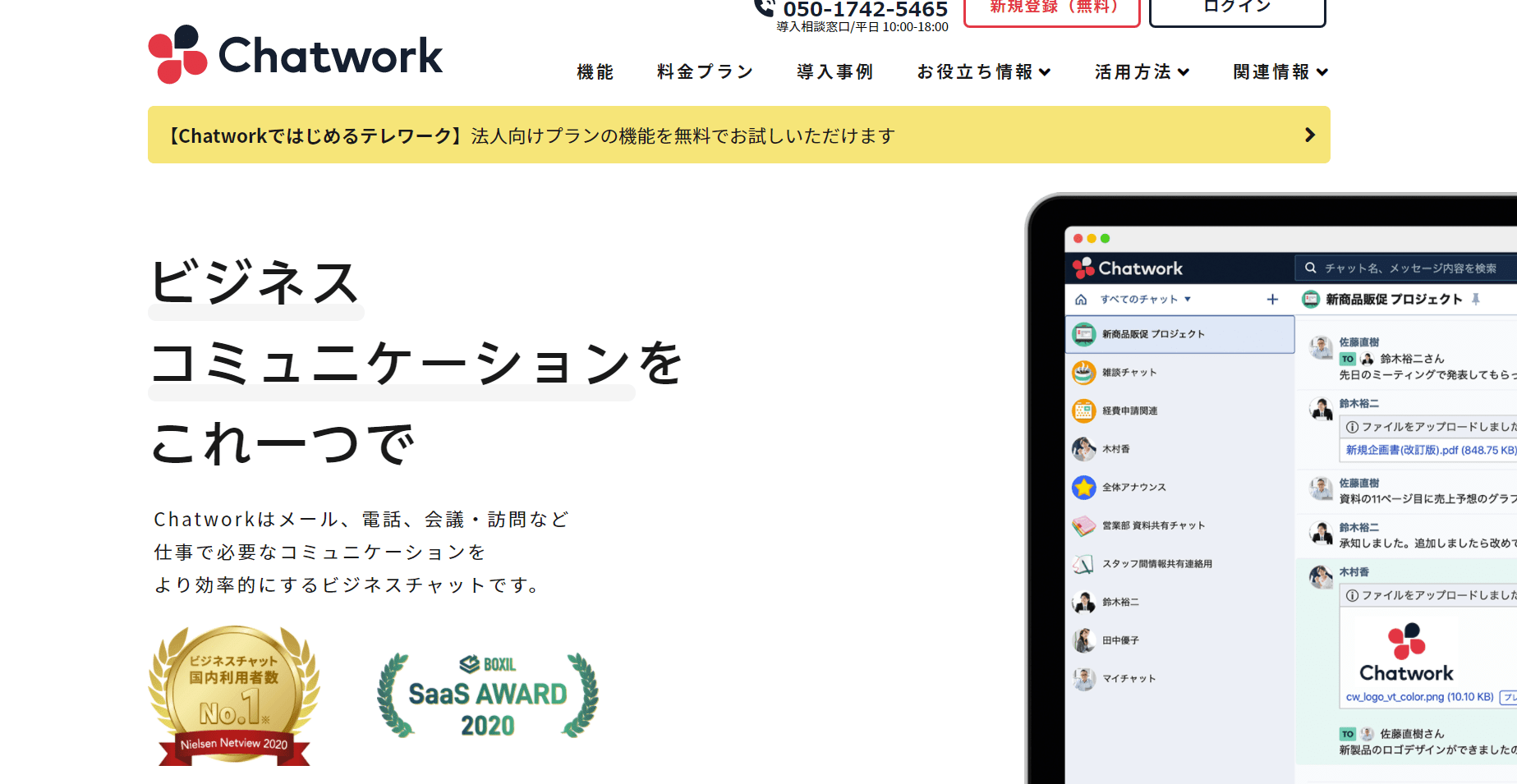Open 雑談チャット via its room icon
This screenshot has width=1517, height=784.
tap(1084, 372)
